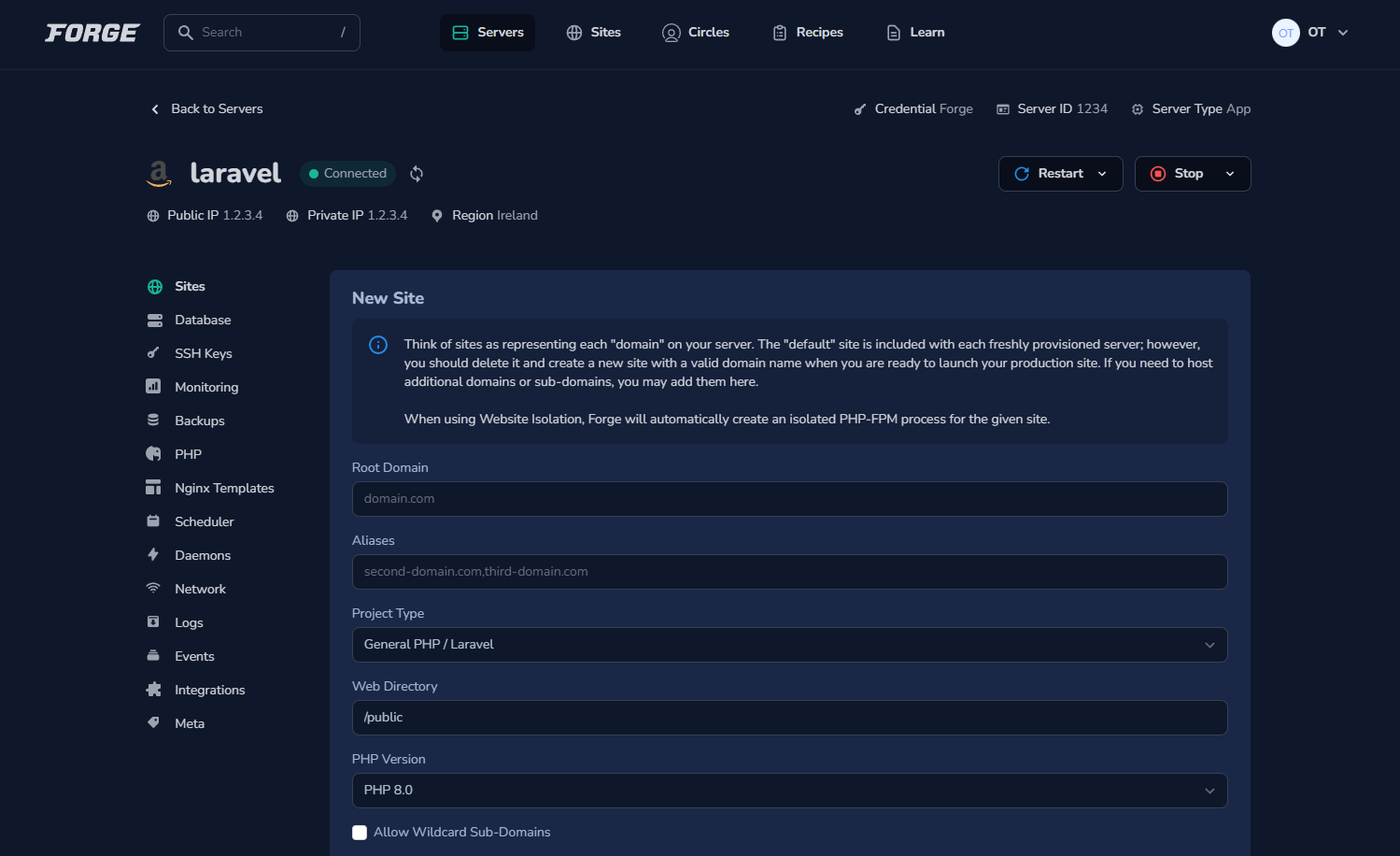Image resolution: width=1400 pixels, height=856 pixels.
Task: Click the Sites globe icon in sidebar
Action: point(155,287)
